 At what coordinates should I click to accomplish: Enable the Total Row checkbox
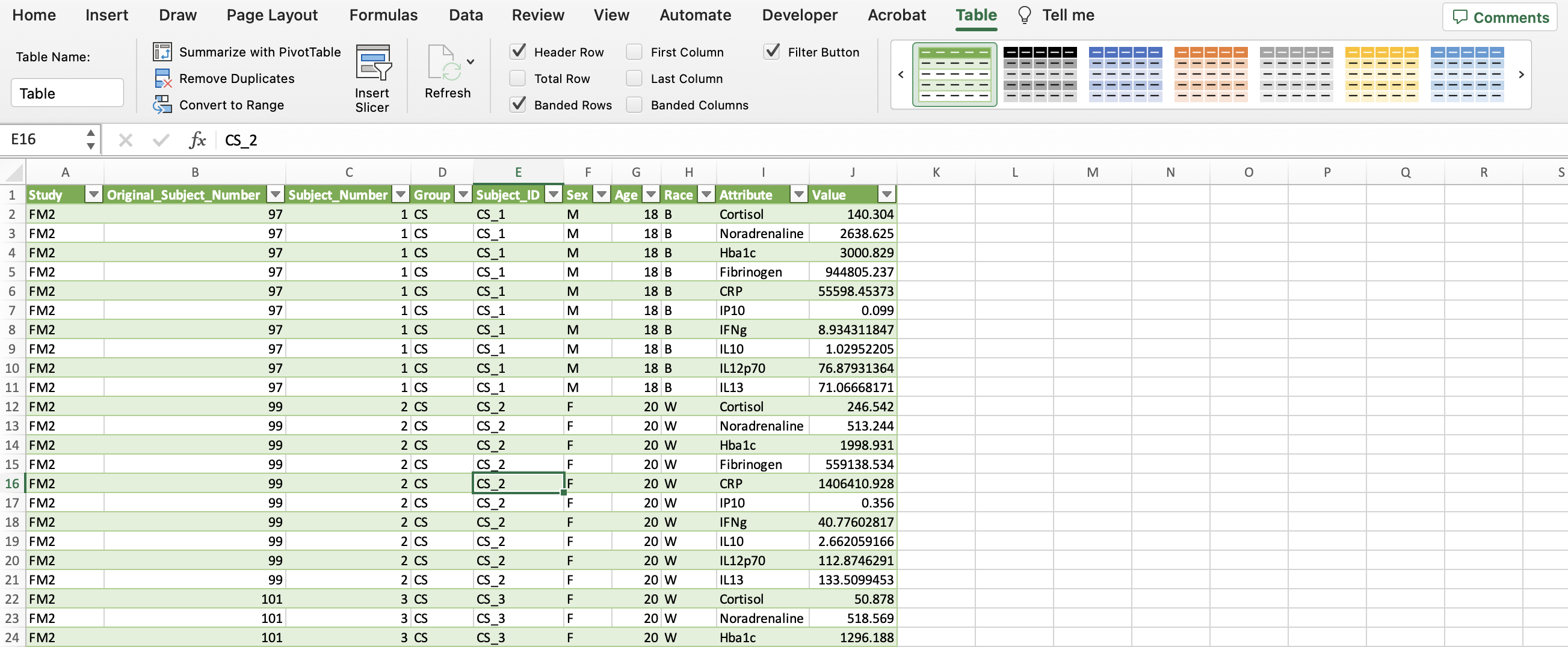pos(518,78)
